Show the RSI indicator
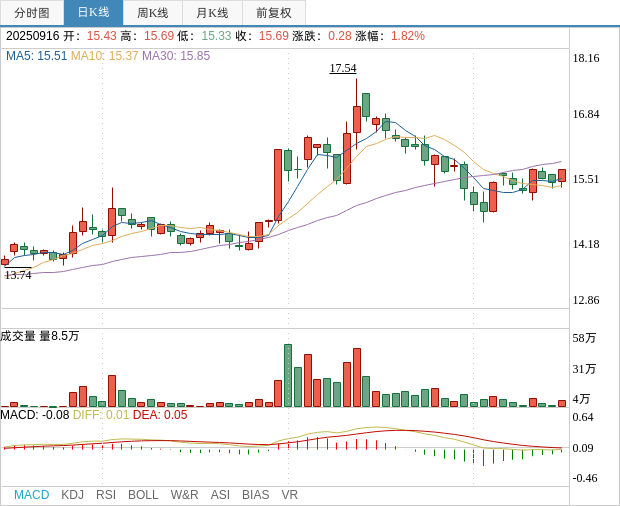620x506 pixels. [x=106, y=495]
